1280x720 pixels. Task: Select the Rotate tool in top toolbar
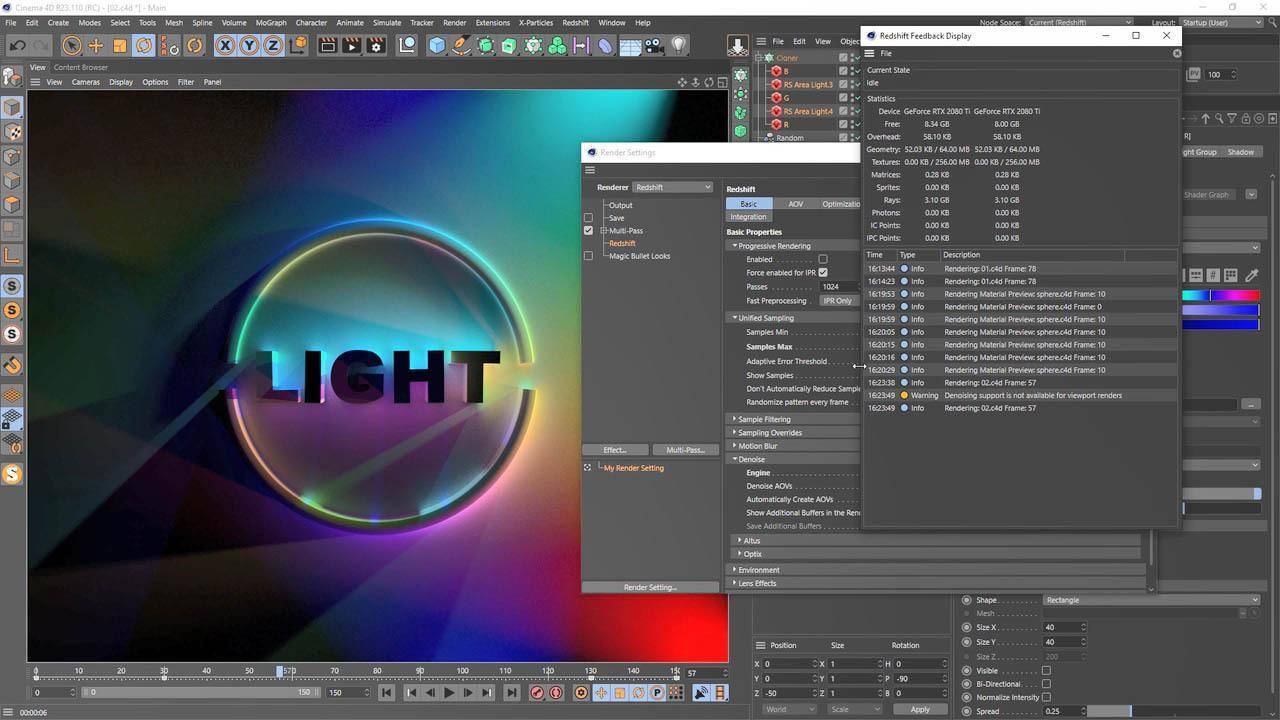tap(144, 45)
